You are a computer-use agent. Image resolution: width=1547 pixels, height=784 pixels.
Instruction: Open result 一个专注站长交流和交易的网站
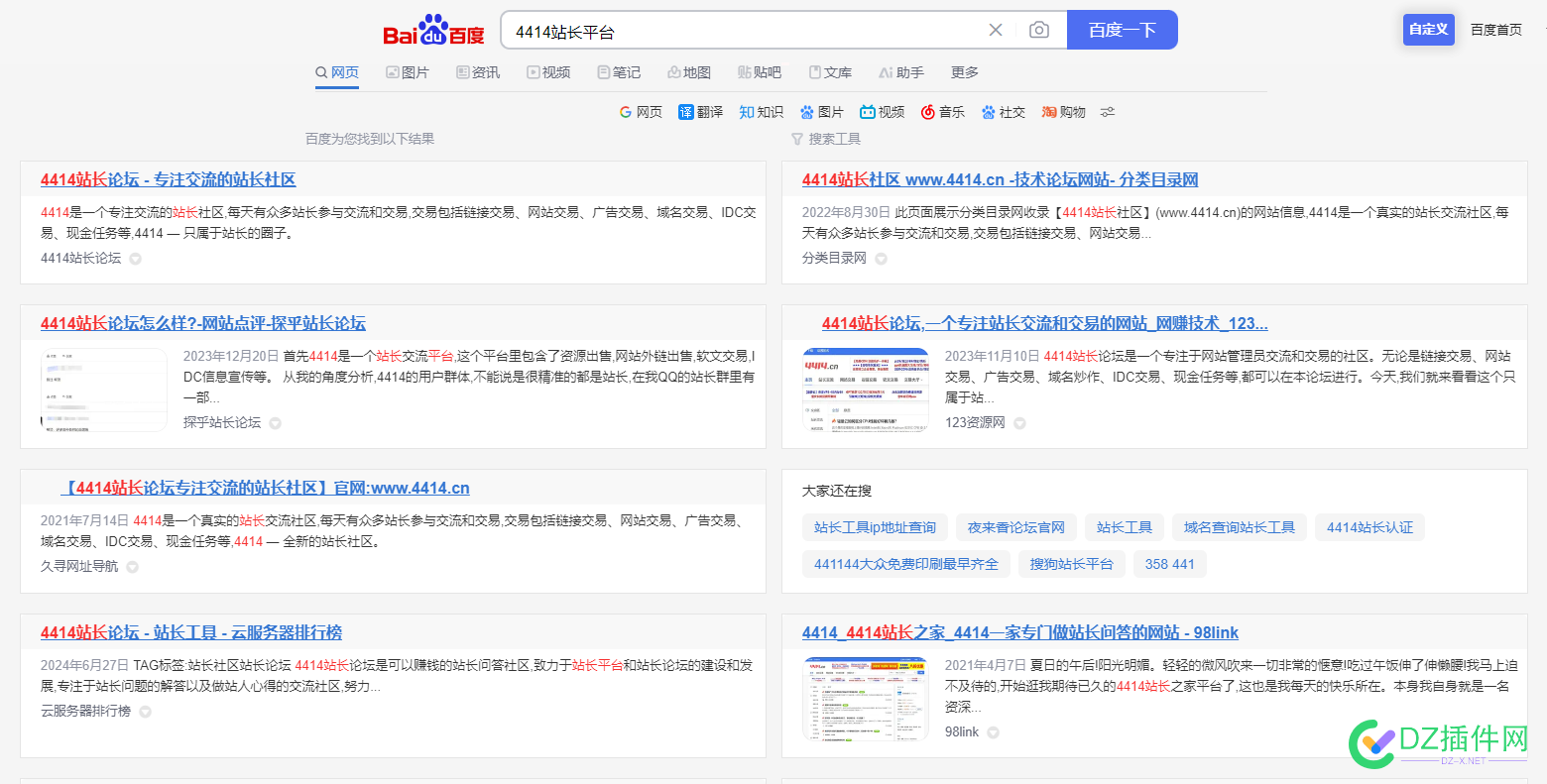coord(1045,323)
